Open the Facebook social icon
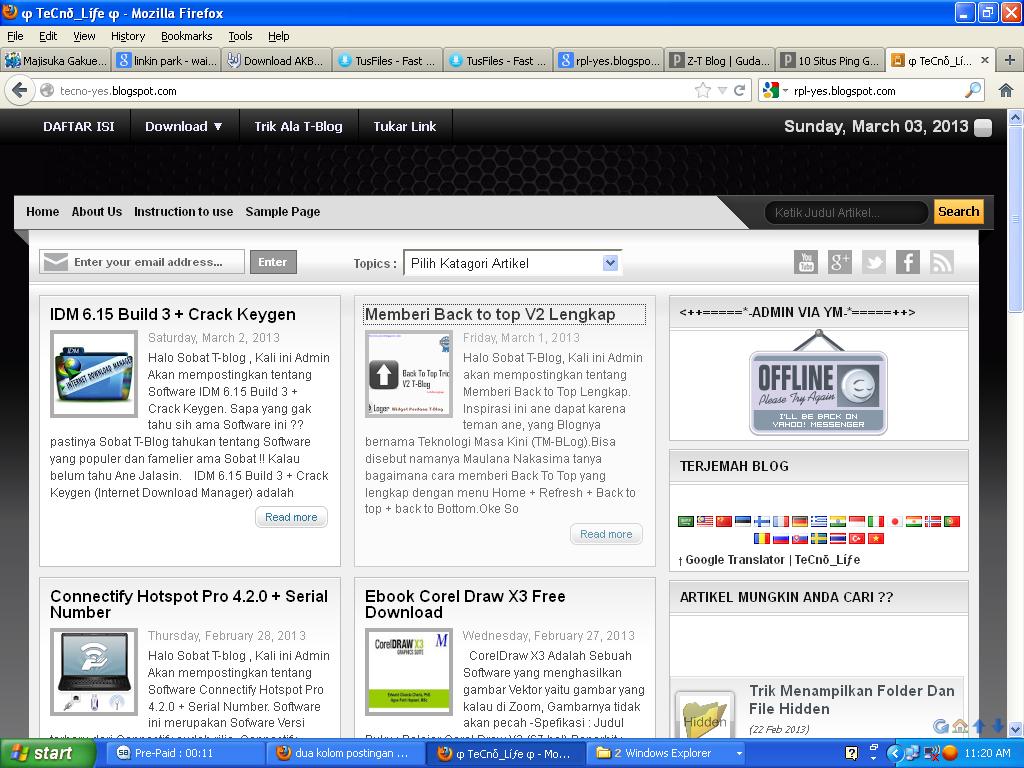 pyautogui.click(x=908, y=263)
